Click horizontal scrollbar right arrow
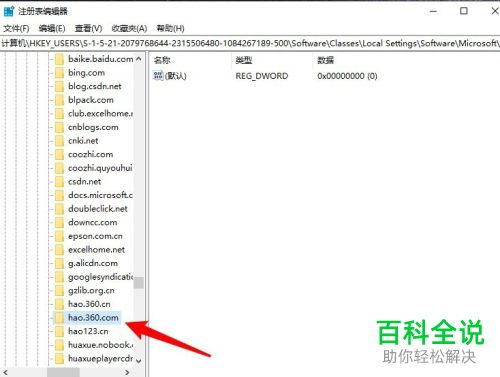This screenshot has width=500, height=377. point(127,372)
